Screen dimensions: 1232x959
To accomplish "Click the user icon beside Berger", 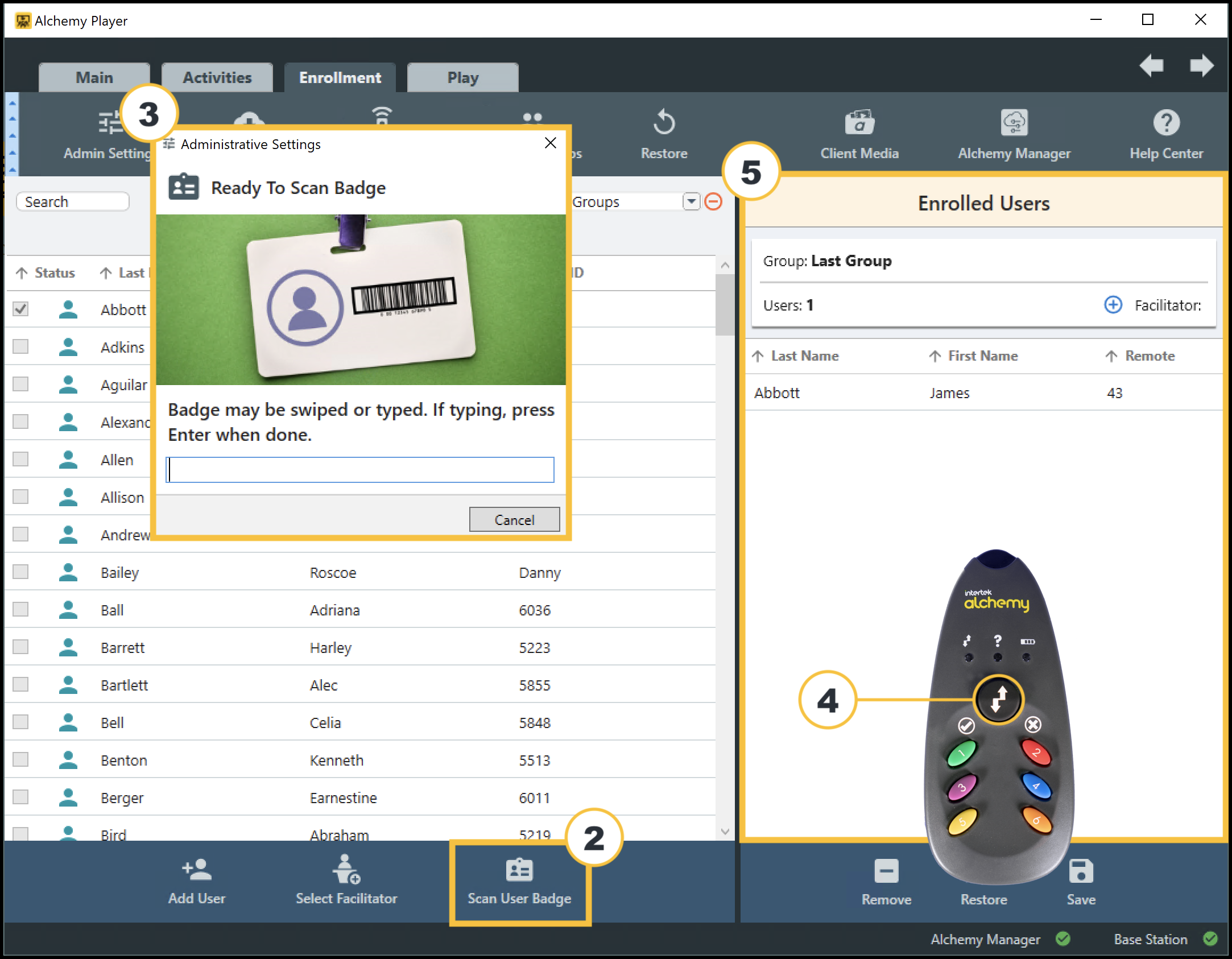I will 68,797.
